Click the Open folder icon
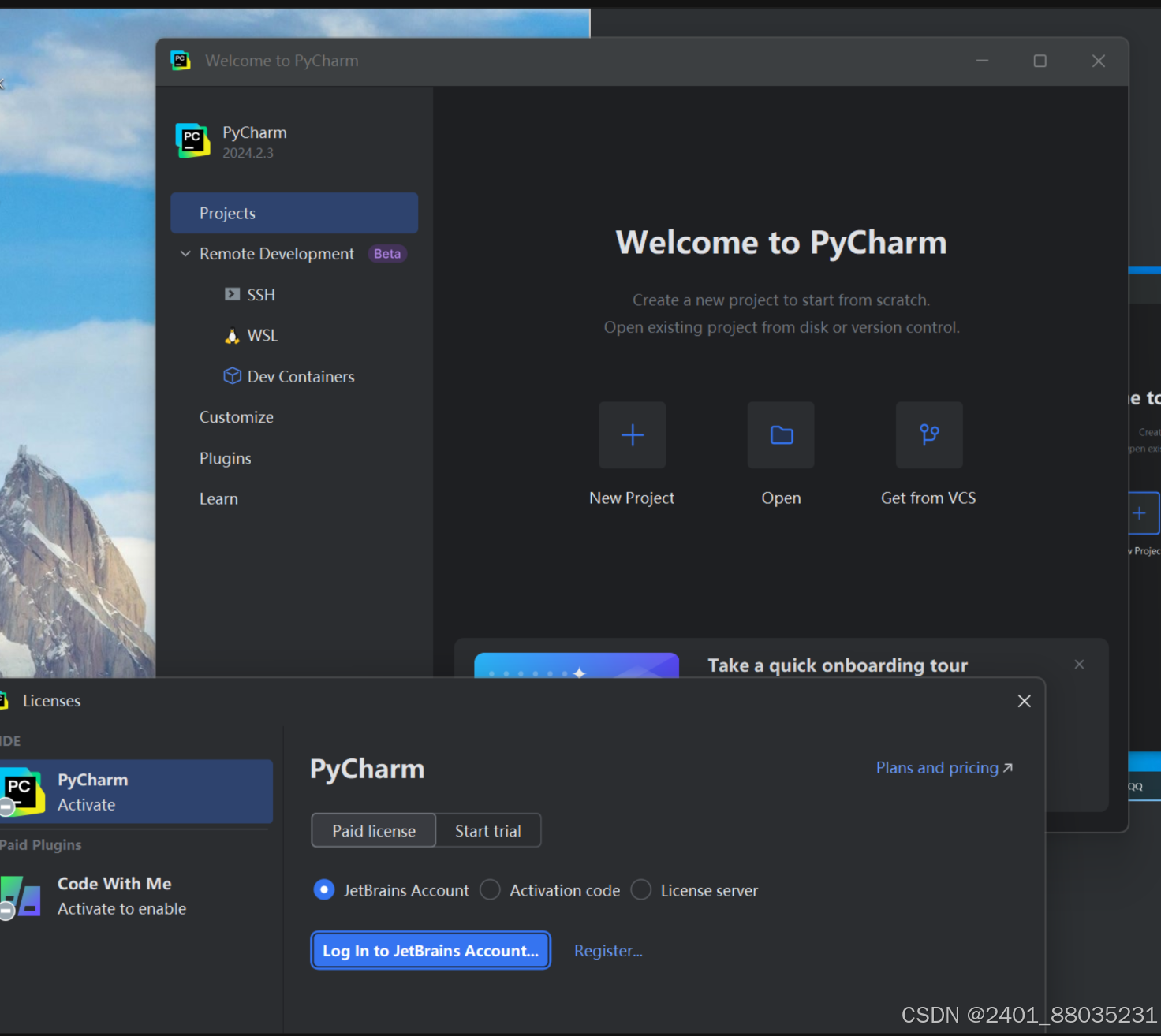 [x=781, y=435]
